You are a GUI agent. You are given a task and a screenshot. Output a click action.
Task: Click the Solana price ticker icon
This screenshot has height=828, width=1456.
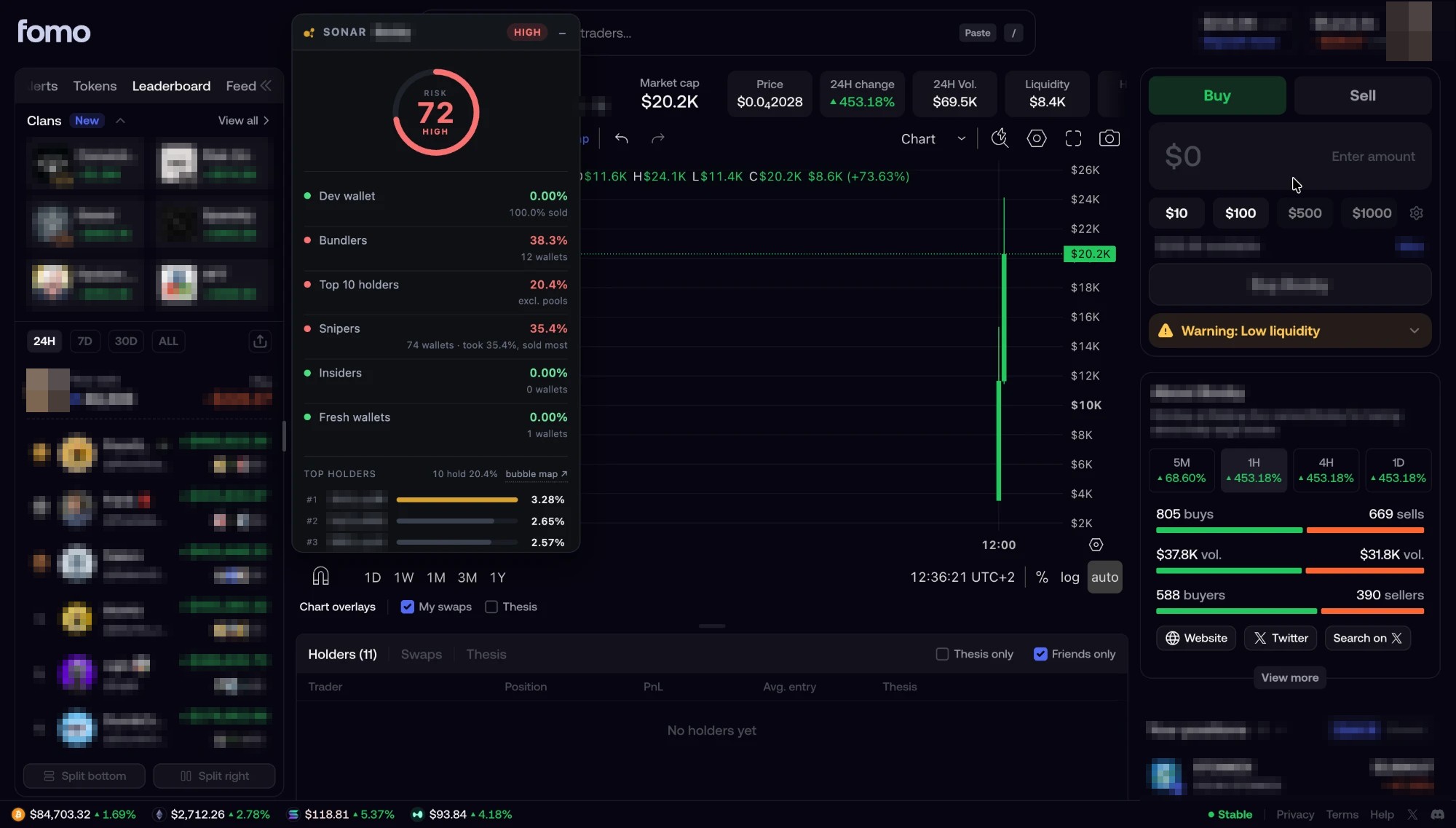pyautogui.click(x=293, y=814)
